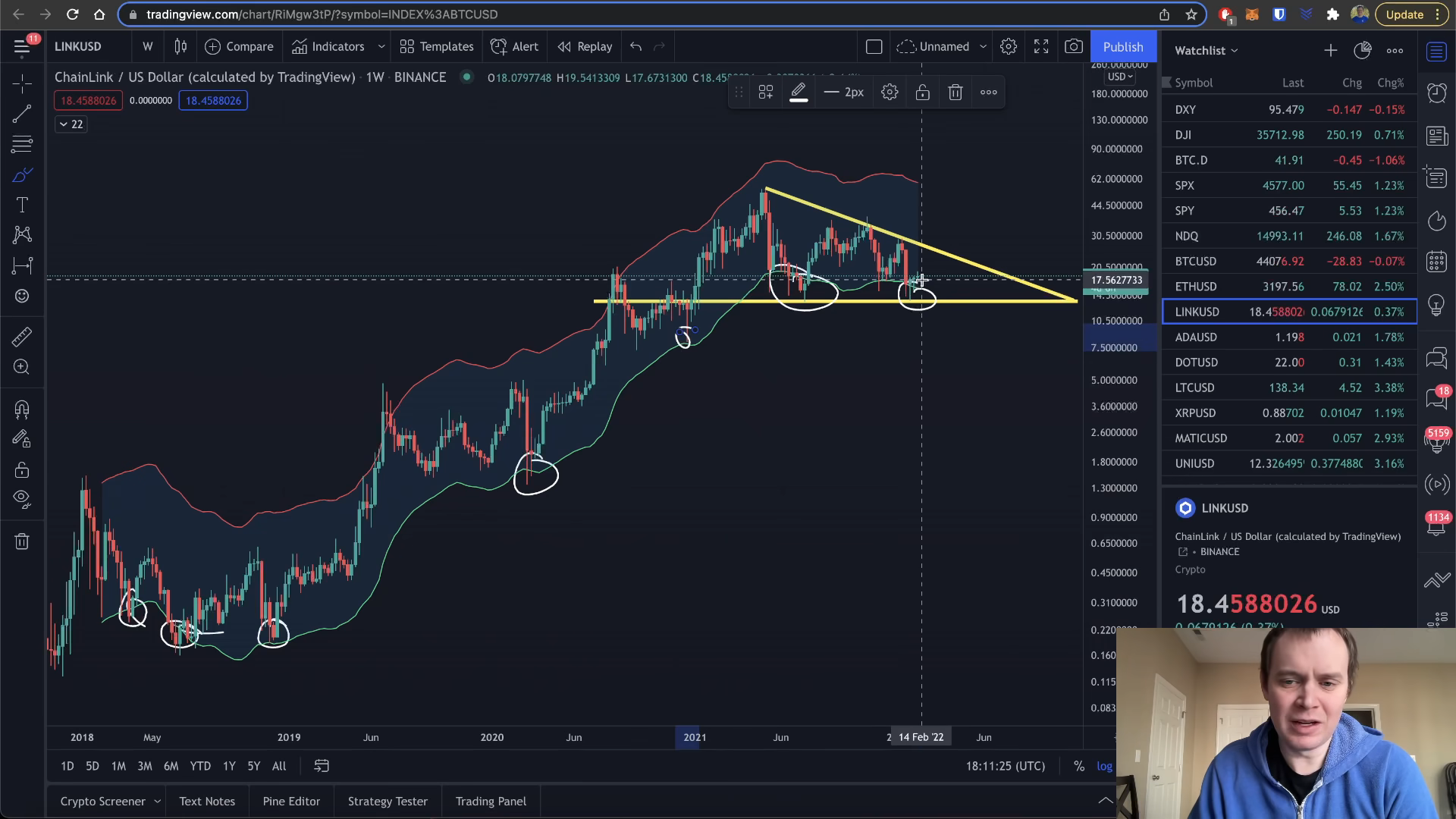This screenshot has width=1456, height=819.
Task: Reload the page in the browser
Action: coord(72,14)
